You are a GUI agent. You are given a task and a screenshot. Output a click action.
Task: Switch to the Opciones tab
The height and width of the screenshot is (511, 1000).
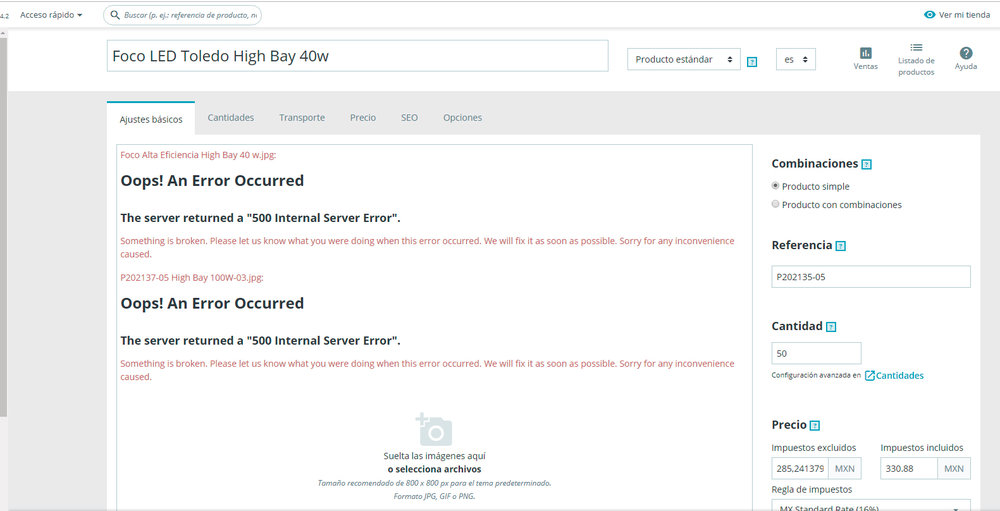click(x=462, y=118)
